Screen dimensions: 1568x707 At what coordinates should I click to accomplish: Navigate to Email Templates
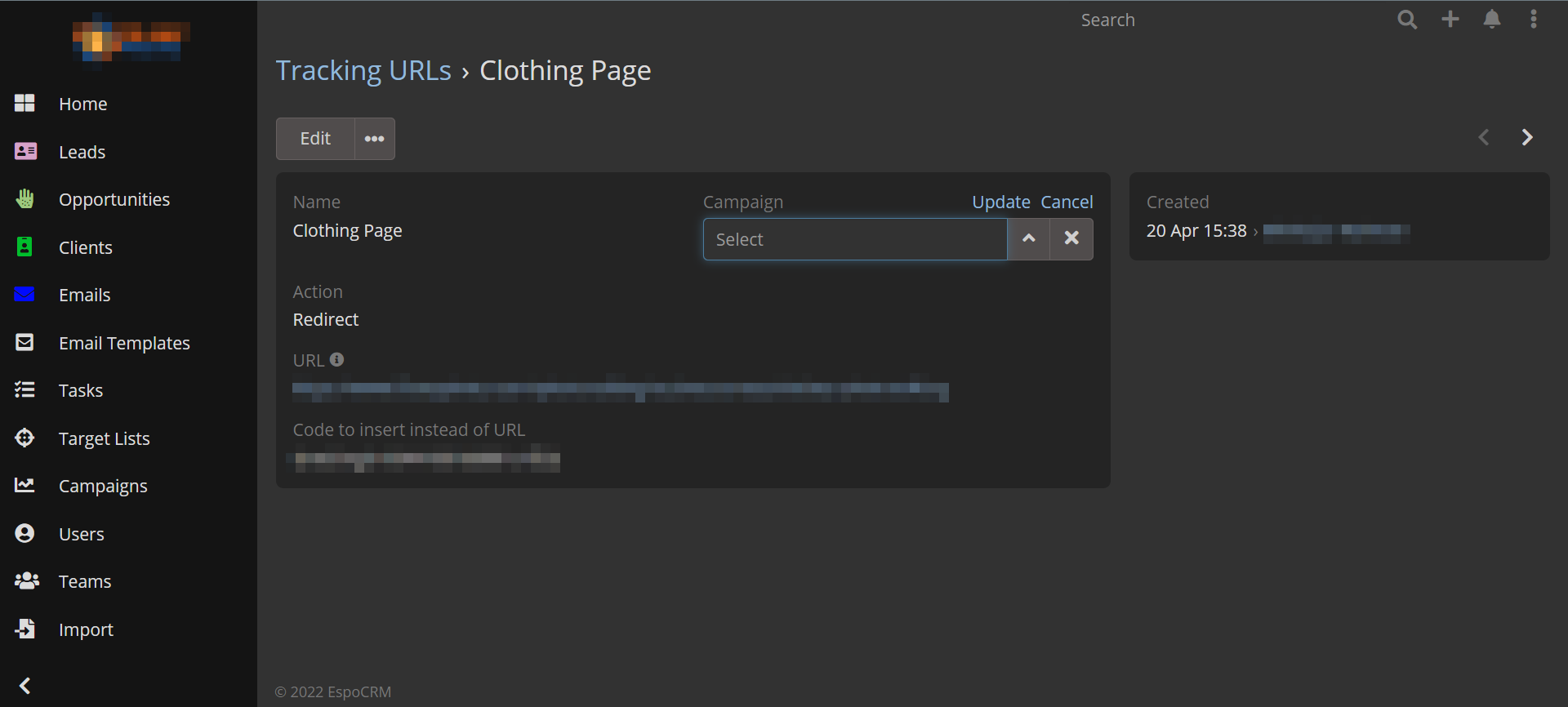[x=124, y=344]
